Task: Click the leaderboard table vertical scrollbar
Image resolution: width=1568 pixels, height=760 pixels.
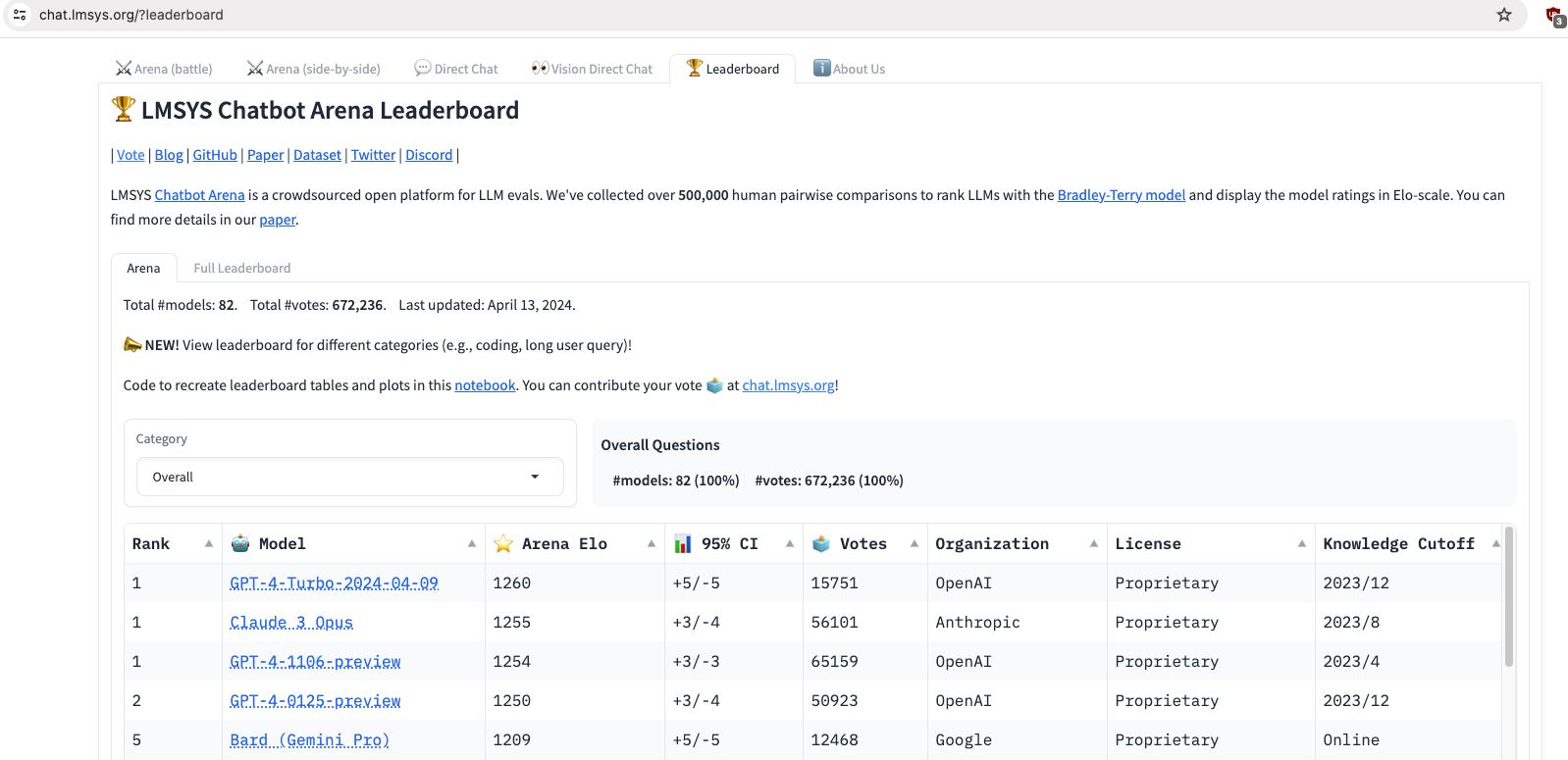Action: click(x=1508, y=598)
